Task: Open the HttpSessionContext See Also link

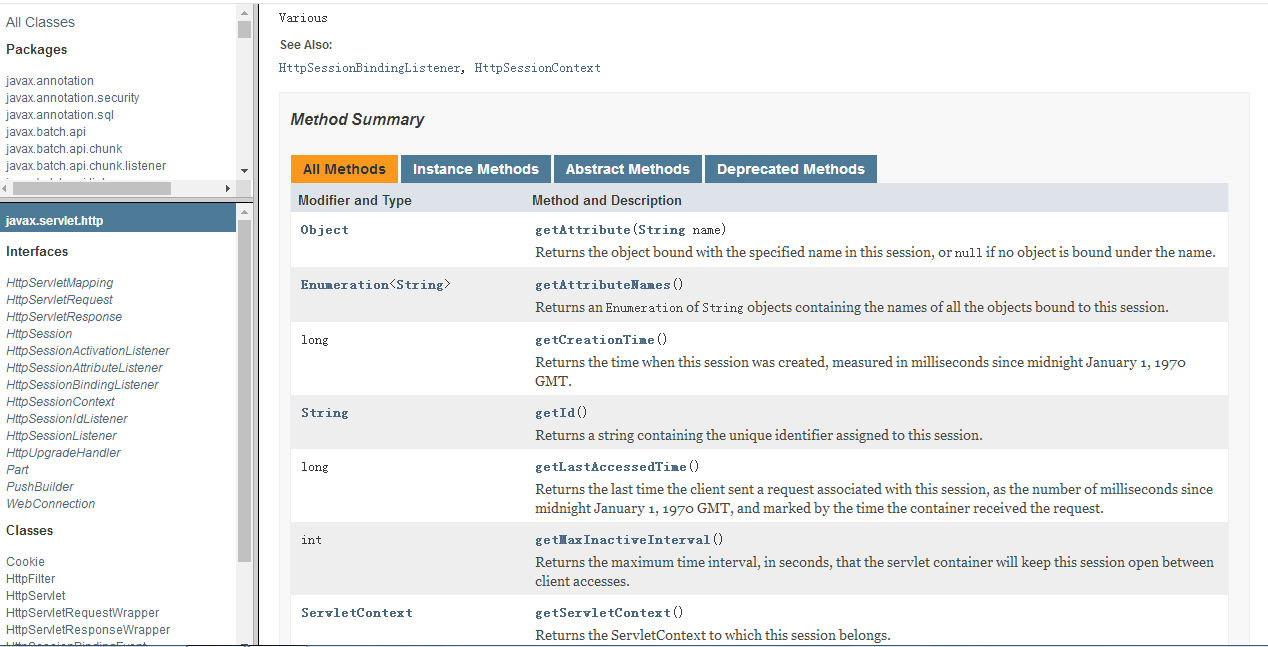Action: 537,68
